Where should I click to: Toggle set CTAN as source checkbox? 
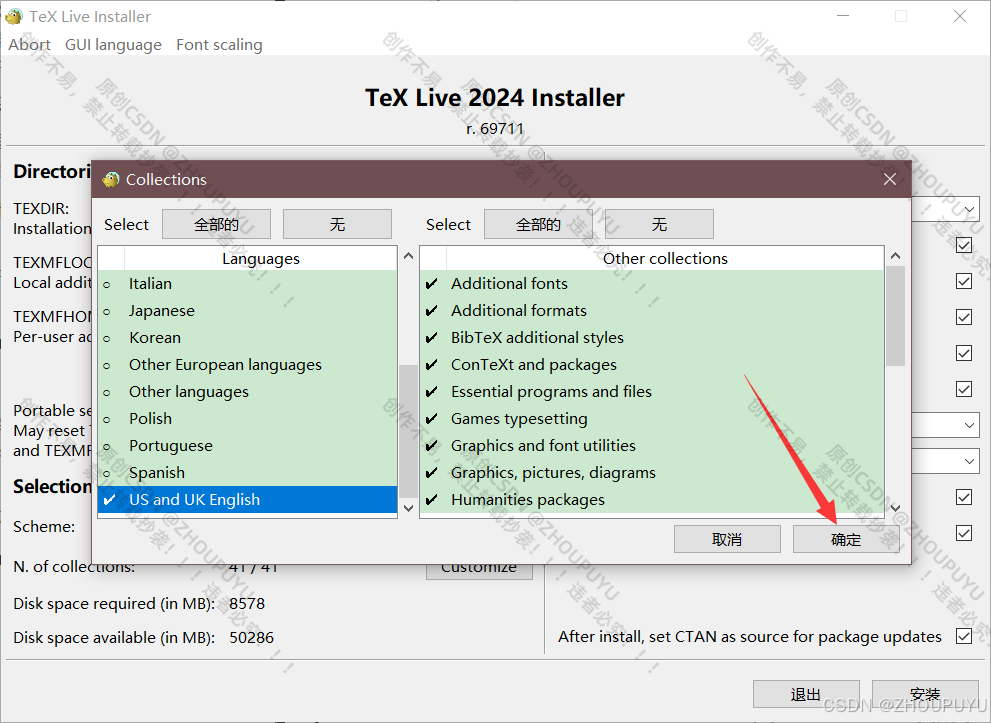[964, 636]
